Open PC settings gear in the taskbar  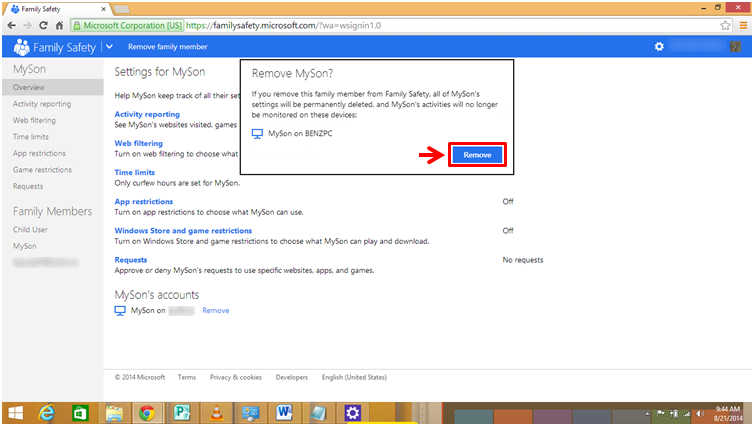click(352, 413)
